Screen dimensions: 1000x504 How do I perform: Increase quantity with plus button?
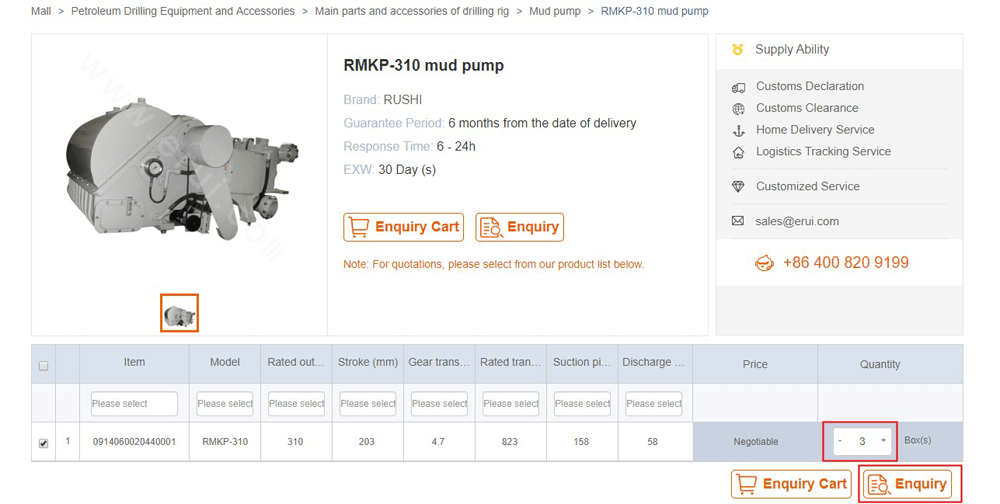883,440
